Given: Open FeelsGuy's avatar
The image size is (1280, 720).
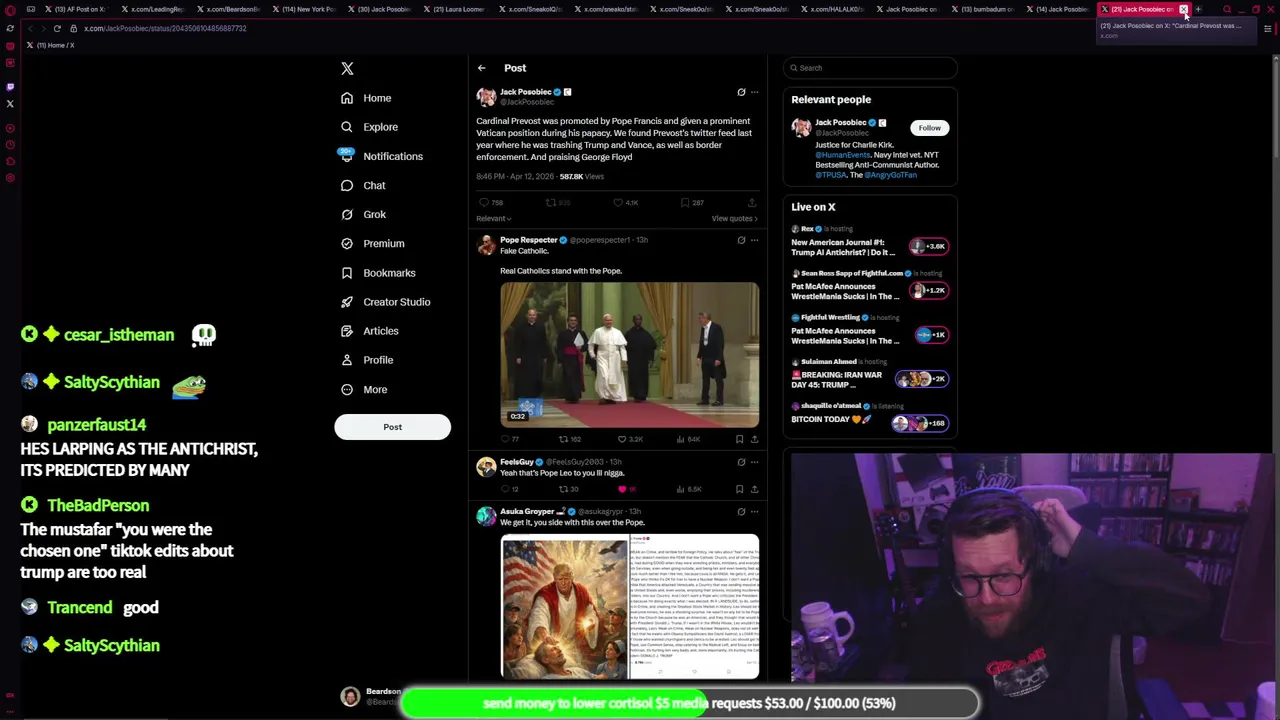Looking at the screenshot, I should point(486,467).
